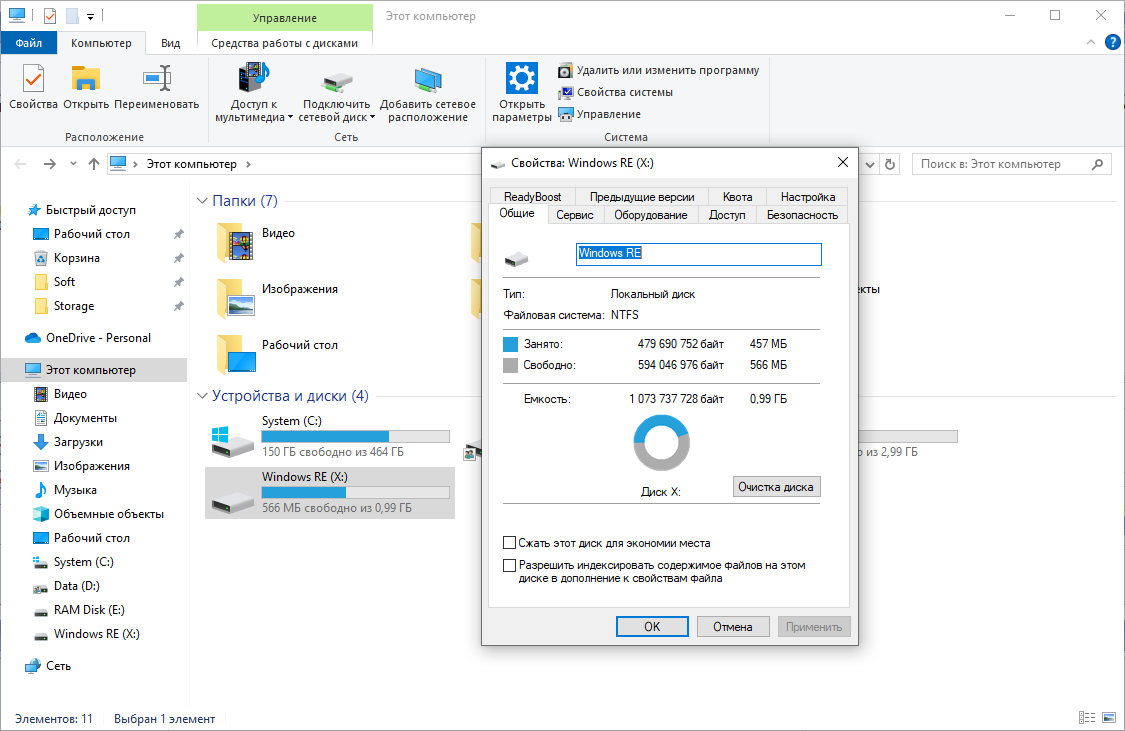Open Загрузки in sidebar
Image resolution: width=1125 pixels, height=731 pixels.
point(78,442)
